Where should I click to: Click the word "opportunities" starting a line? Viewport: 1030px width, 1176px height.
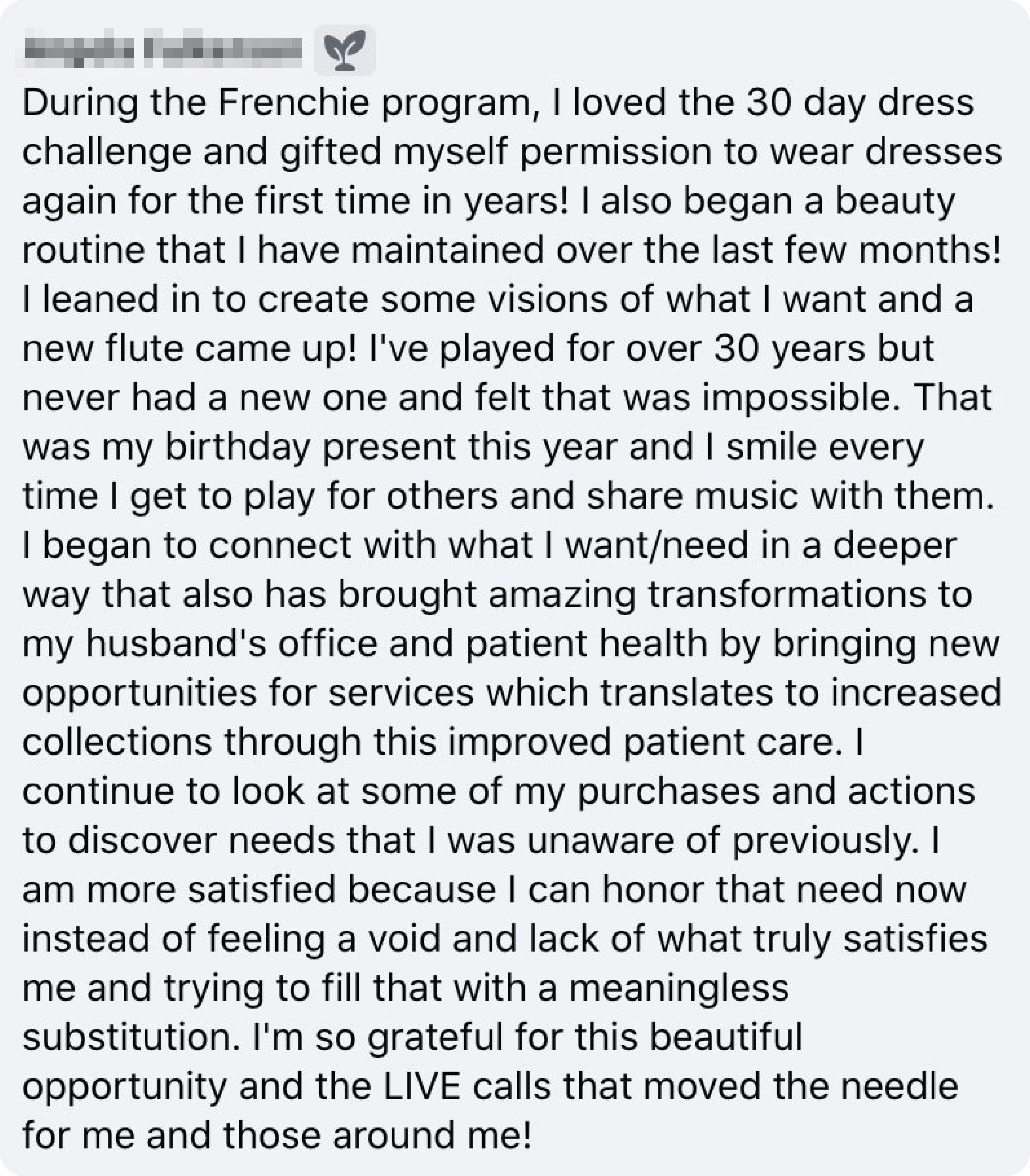coord(140,694)
